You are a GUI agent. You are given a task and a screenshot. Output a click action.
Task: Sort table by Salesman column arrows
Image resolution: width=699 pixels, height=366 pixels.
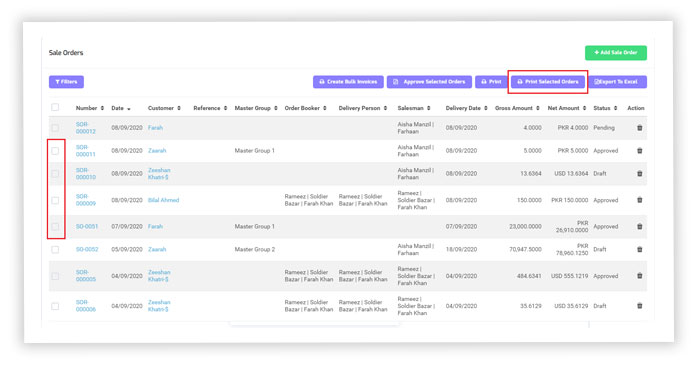[x=428, y=108]
